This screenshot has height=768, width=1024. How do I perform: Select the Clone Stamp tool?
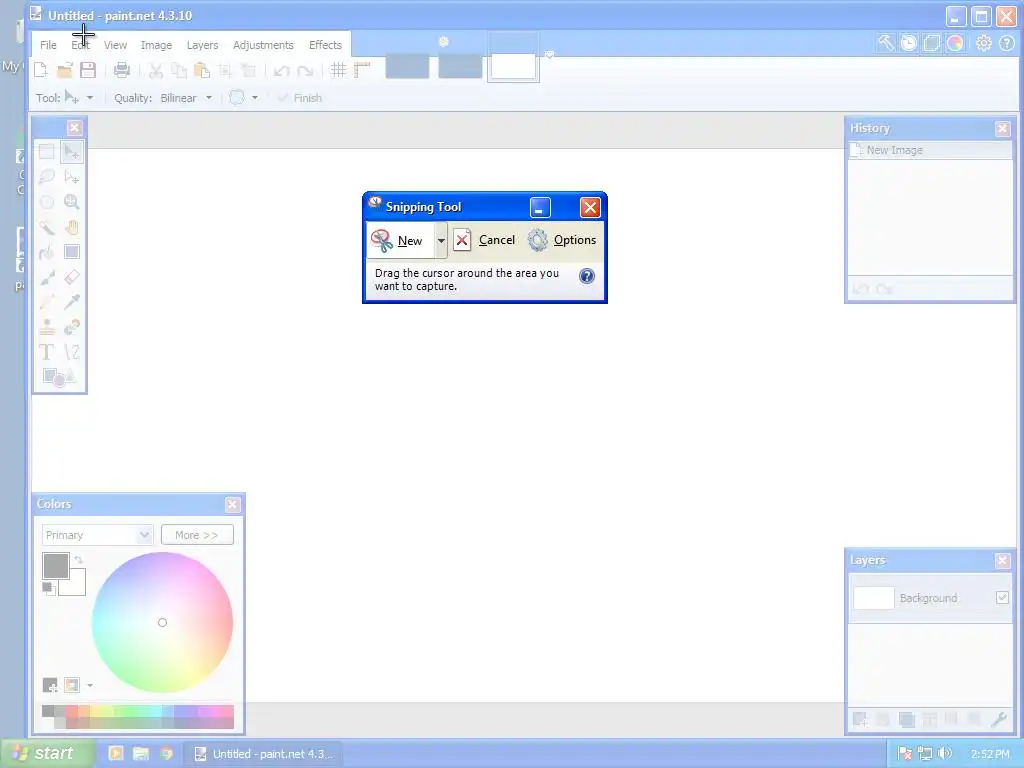(x=46, y=327)
